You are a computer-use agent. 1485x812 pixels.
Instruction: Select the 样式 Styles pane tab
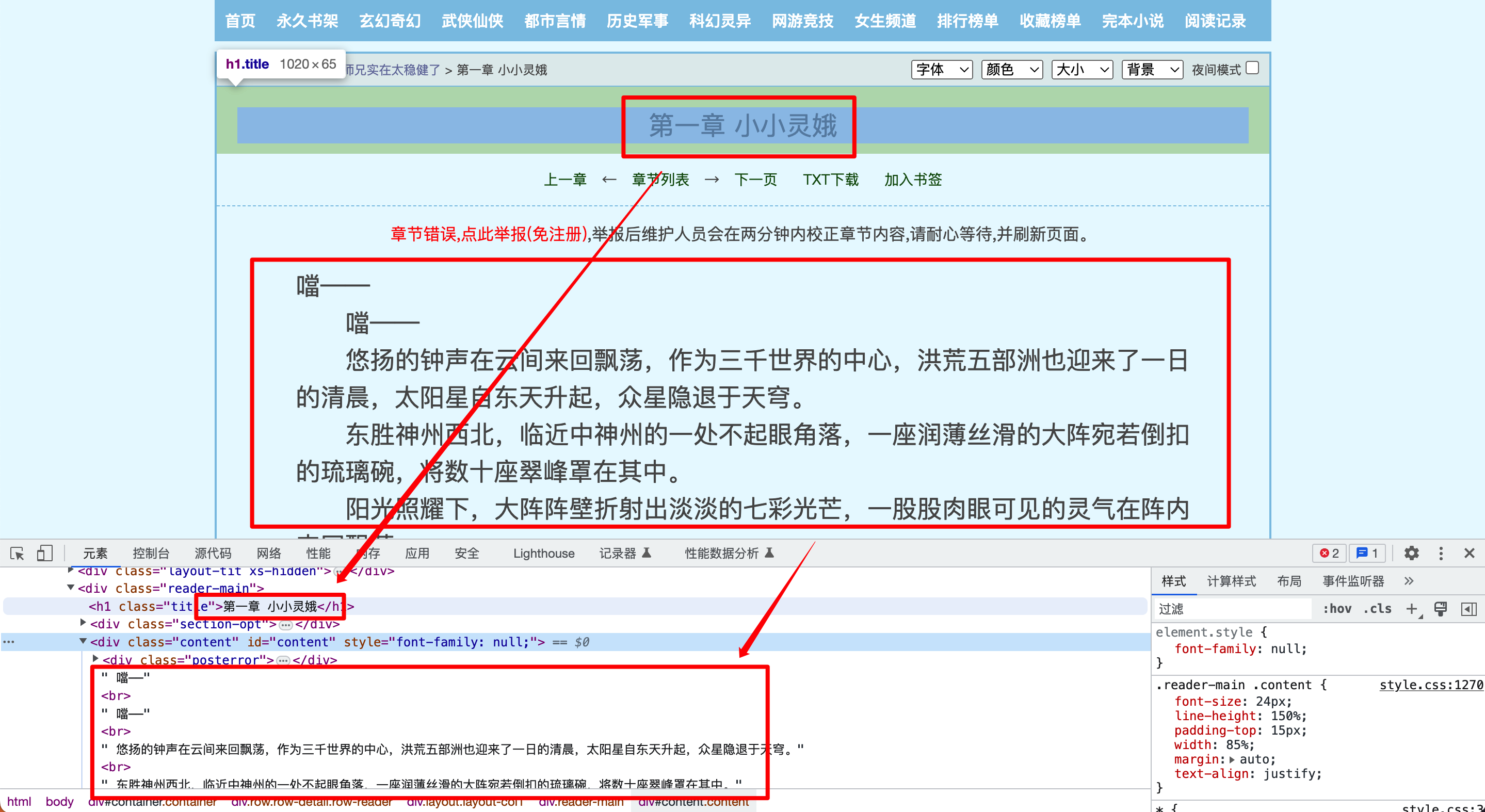pos(1174,581)
